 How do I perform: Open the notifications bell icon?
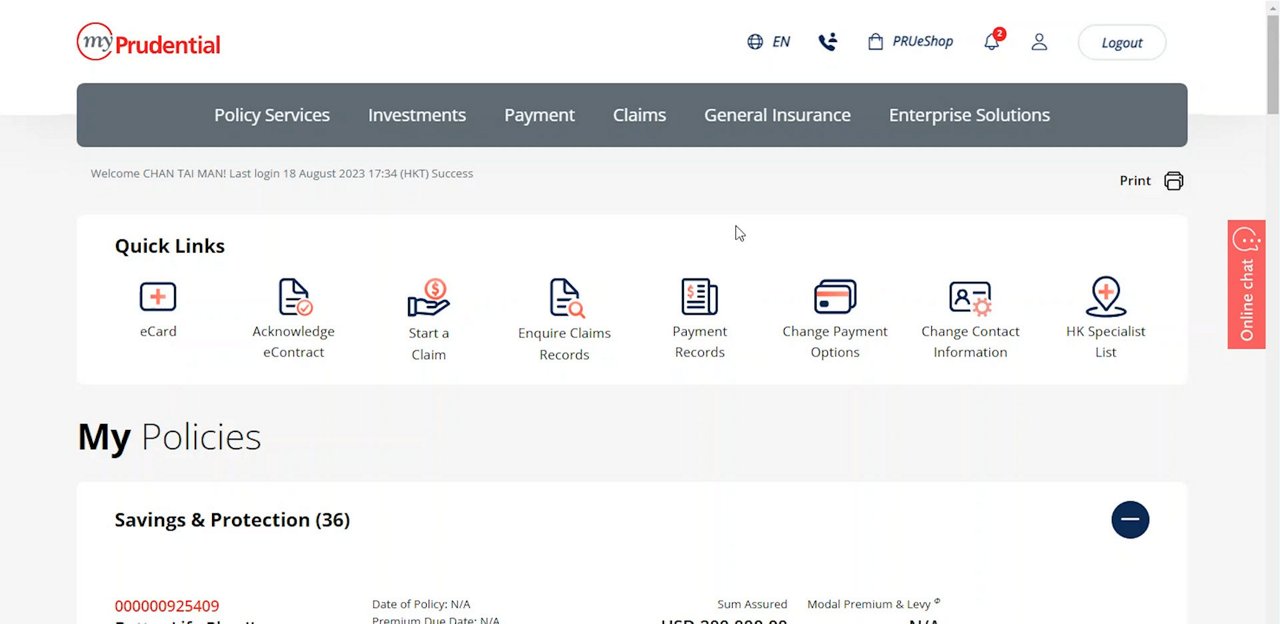tap(992, 42)
